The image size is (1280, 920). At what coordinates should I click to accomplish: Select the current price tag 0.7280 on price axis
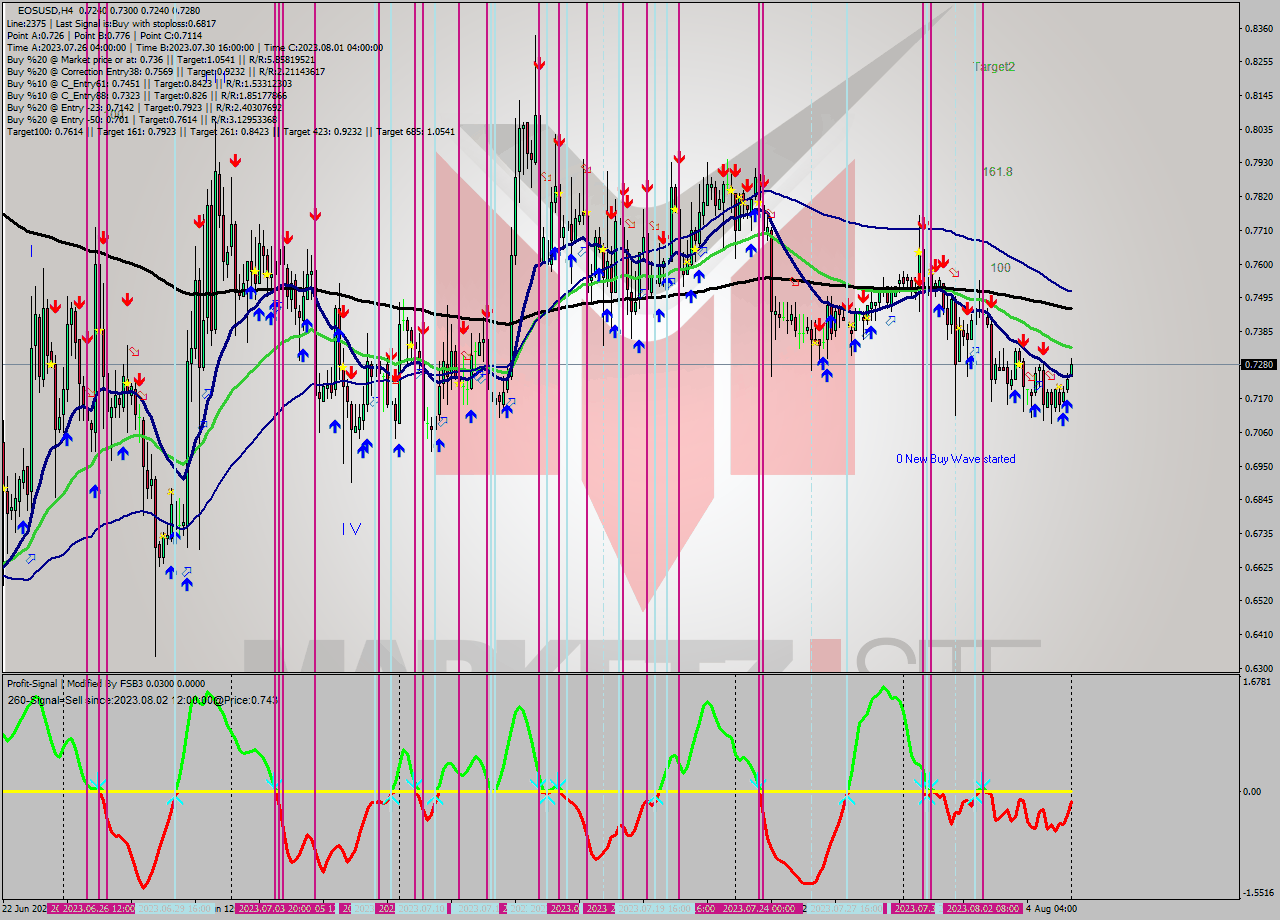click(x=1257, y=365)
